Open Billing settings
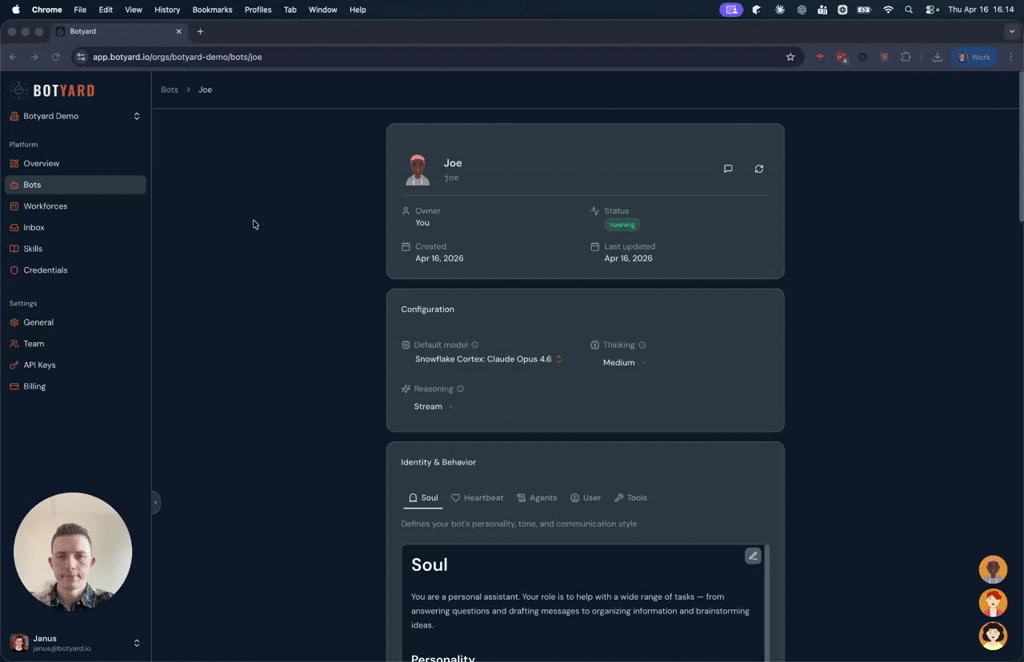The height and width of the screenshot is (662, 1024). (75, 386)
